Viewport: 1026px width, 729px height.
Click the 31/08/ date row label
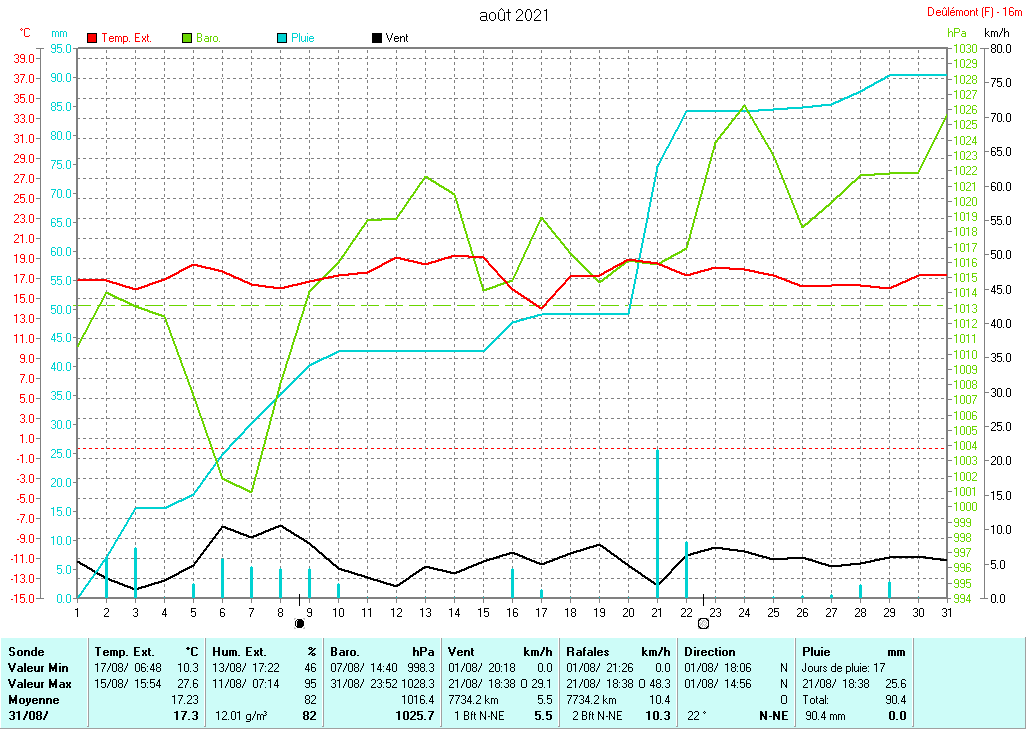tap(26, 715)
